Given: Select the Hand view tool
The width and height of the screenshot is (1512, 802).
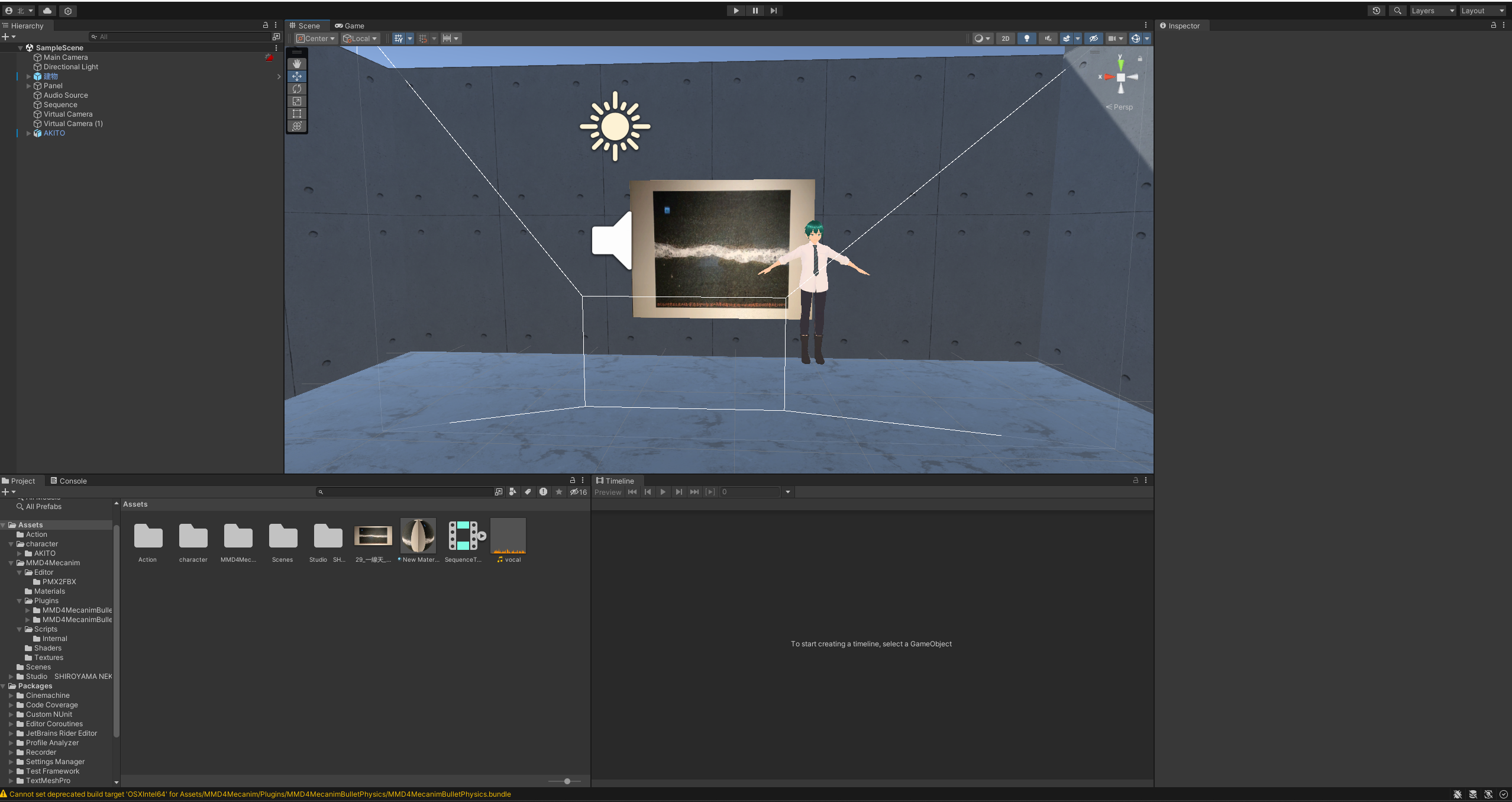Looking at the screenshot, I should (297, 64).
